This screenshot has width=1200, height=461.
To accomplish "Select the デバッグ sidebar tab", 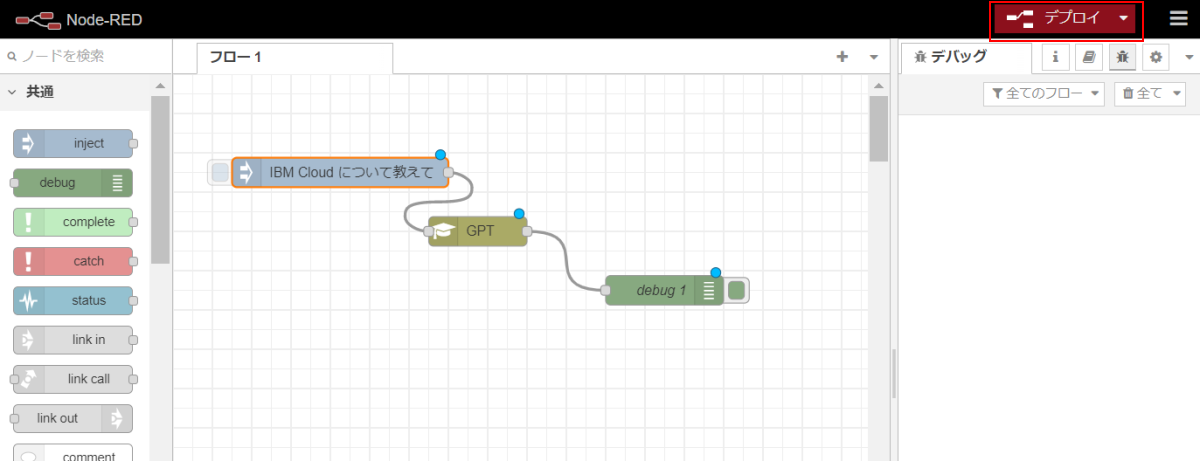I will point(966,58).
